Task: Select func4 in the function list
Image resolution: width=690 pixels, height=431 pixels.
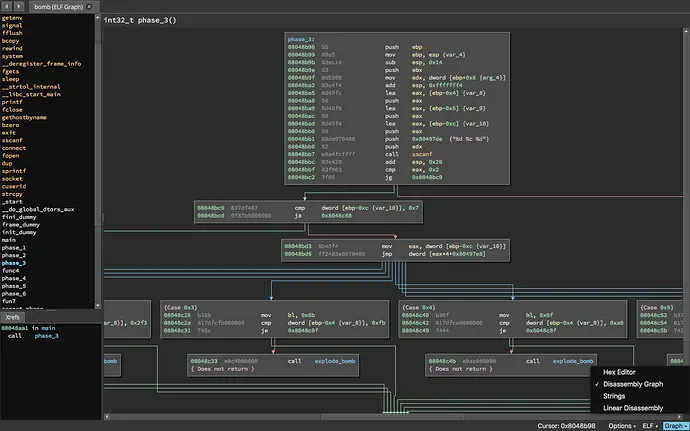Action: click(10, 271)
